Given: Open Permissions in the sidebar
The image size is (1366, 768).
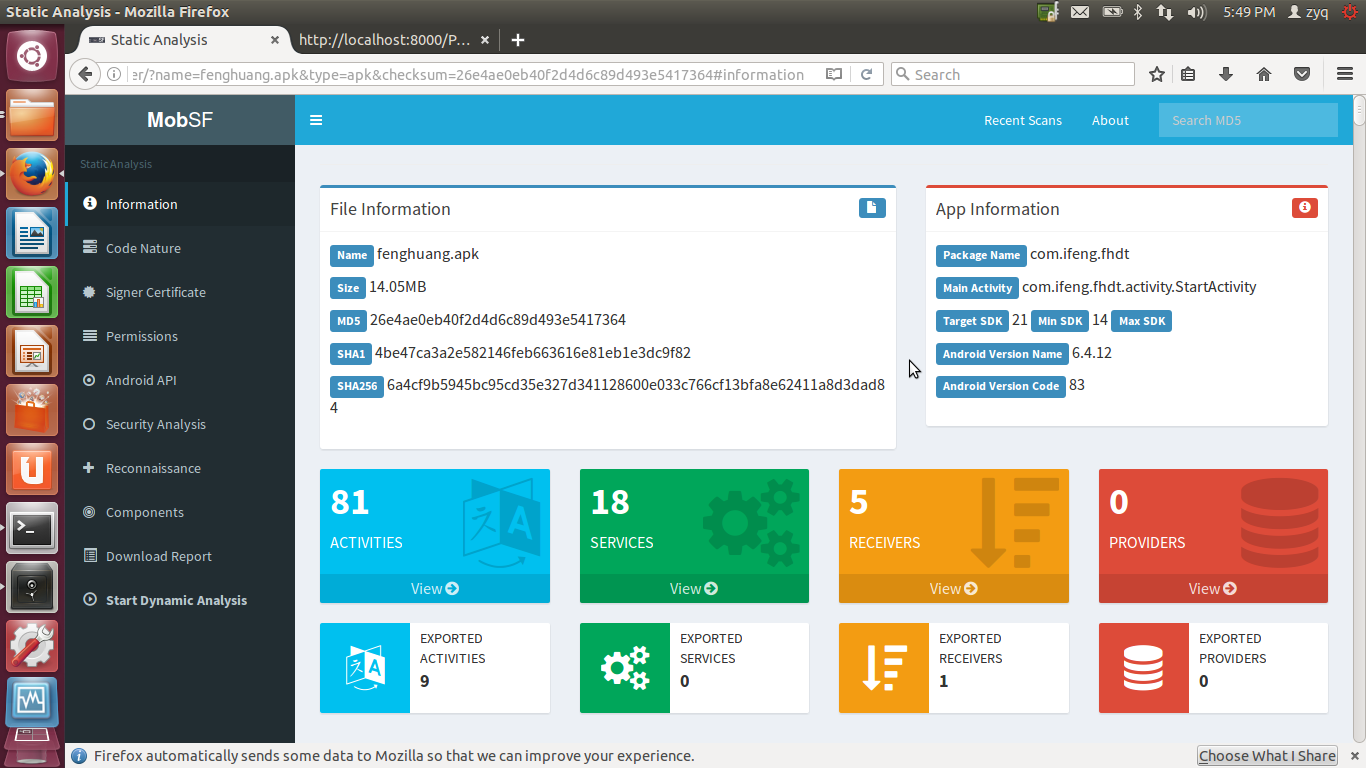Looking at the screenshot, I should tap(180, 336).
